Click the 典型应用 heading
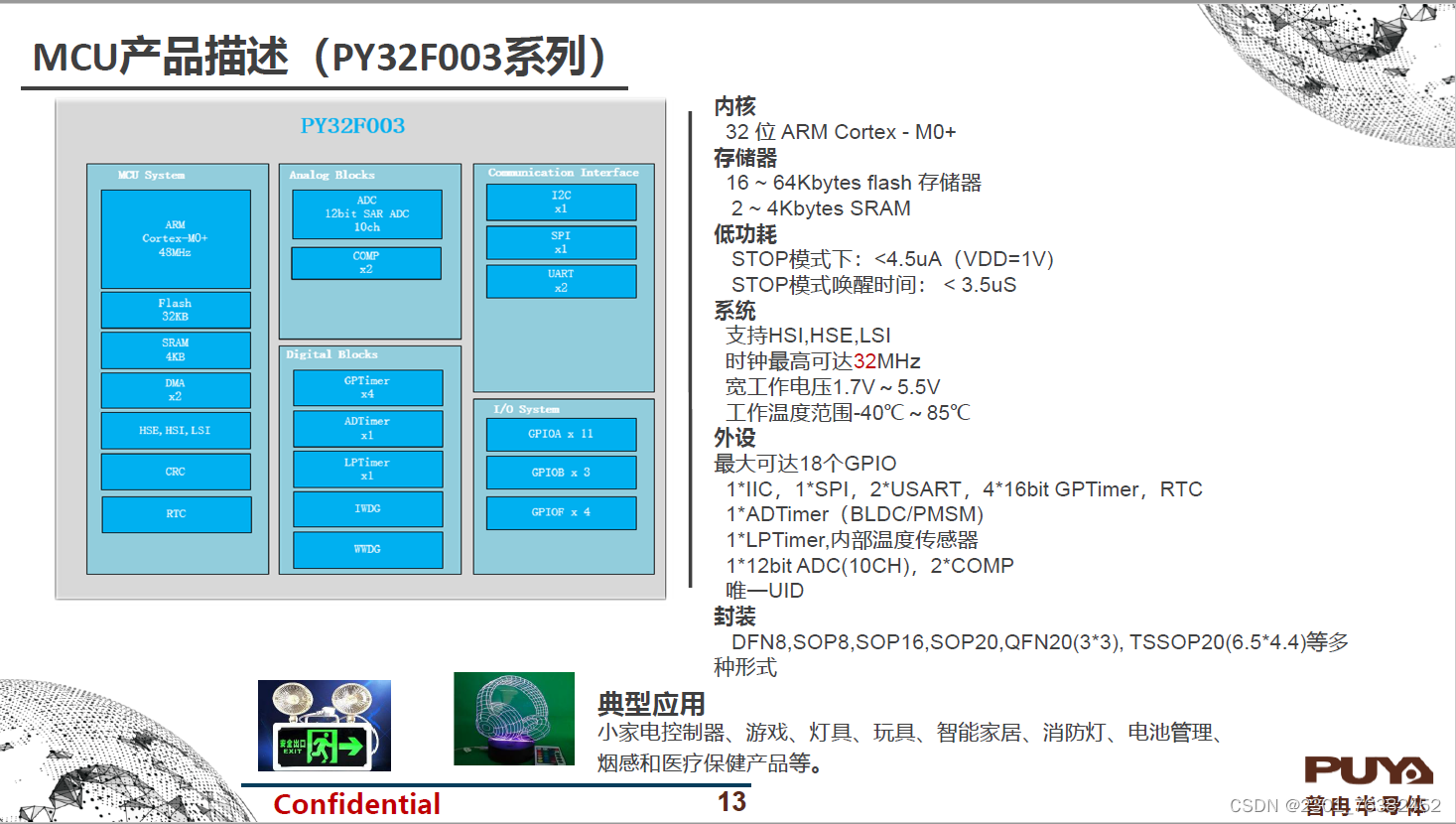Image resolution: width=1456 pixels, height=824 pixels. point(651,704)
